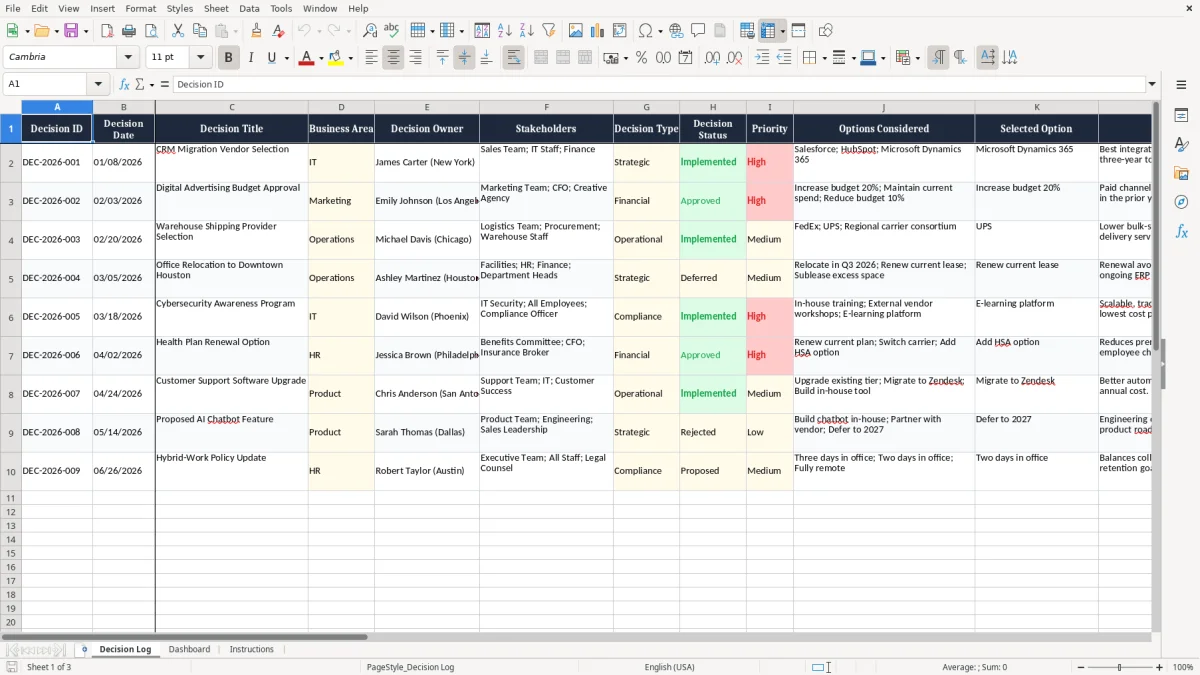Viewport: 1200px width, 675px height.
Task: Open the borders dropdown arrow
Action: tap(823, 58)
